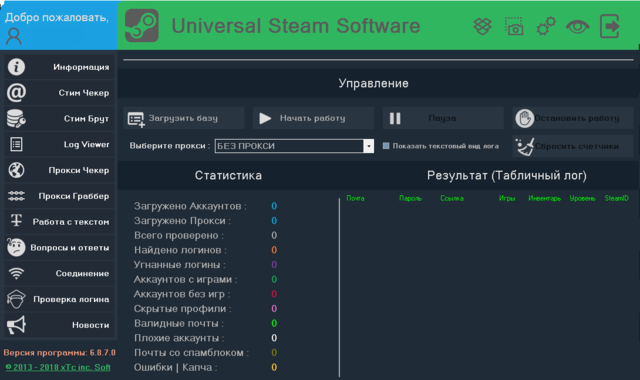
Task: Click the graduate cap icon for Проверка логина
Action: (16, 299)
